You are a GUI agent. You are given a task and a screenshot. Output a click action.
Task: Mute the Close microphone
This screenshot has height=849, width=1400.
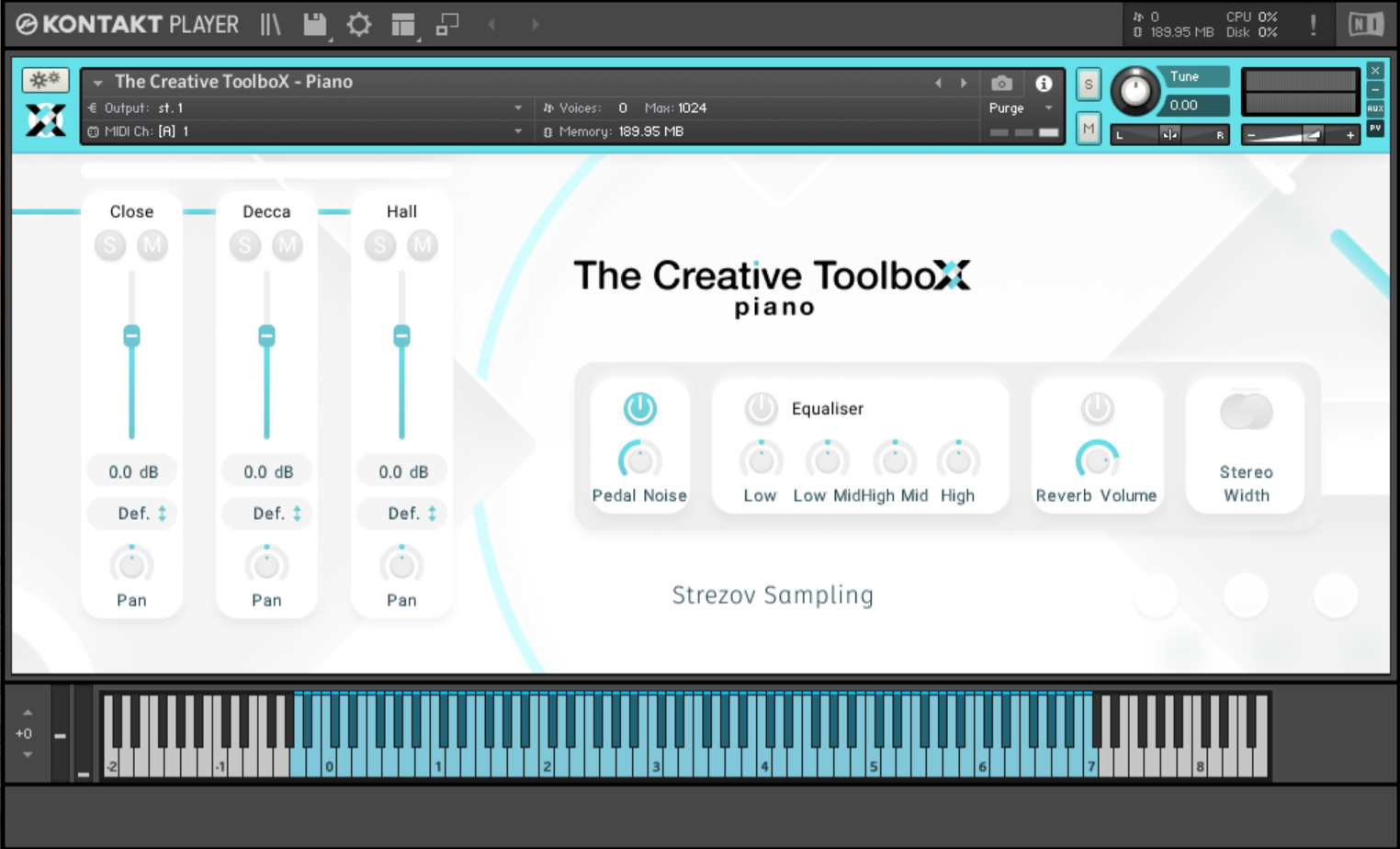[152, 245]
